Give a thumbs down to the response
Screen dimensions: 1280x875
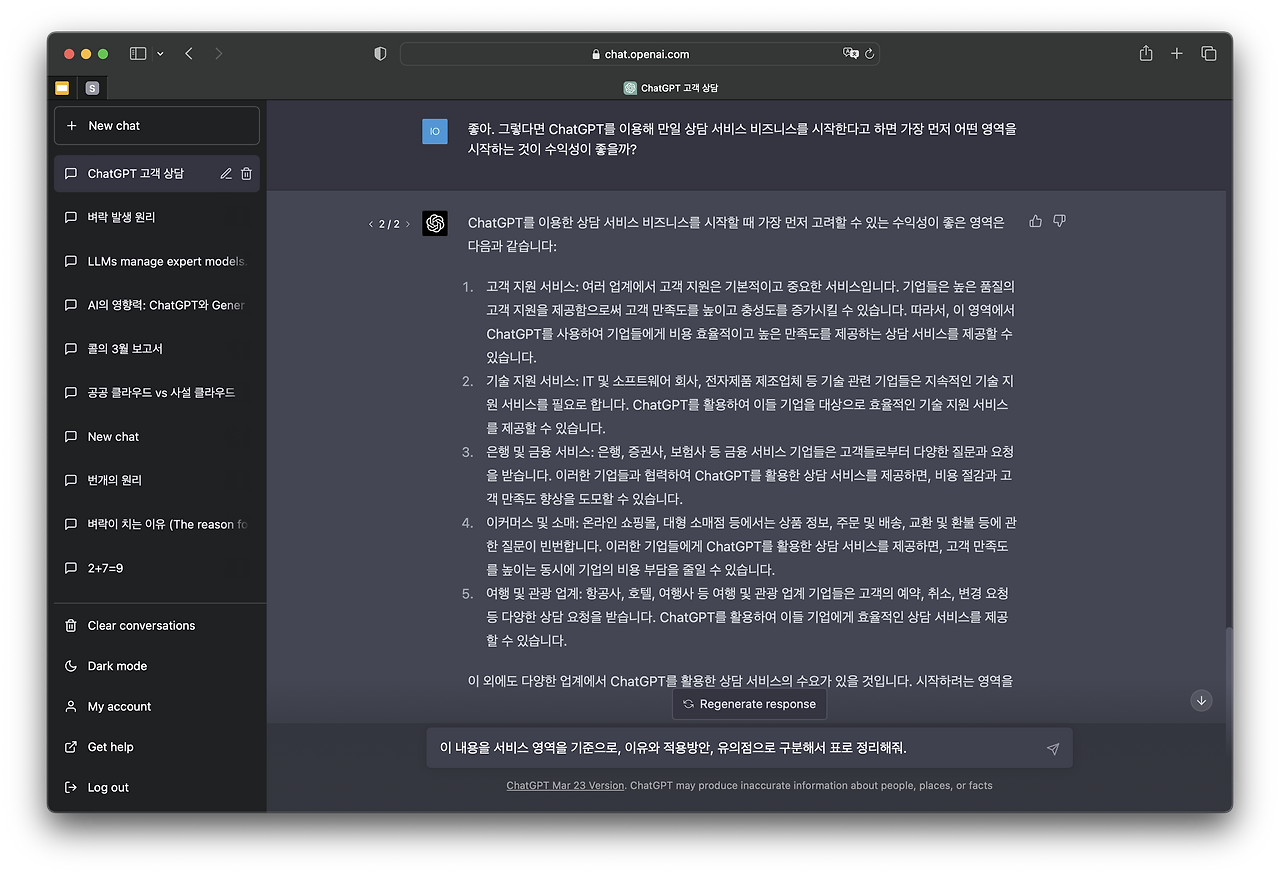(1059, 220)
